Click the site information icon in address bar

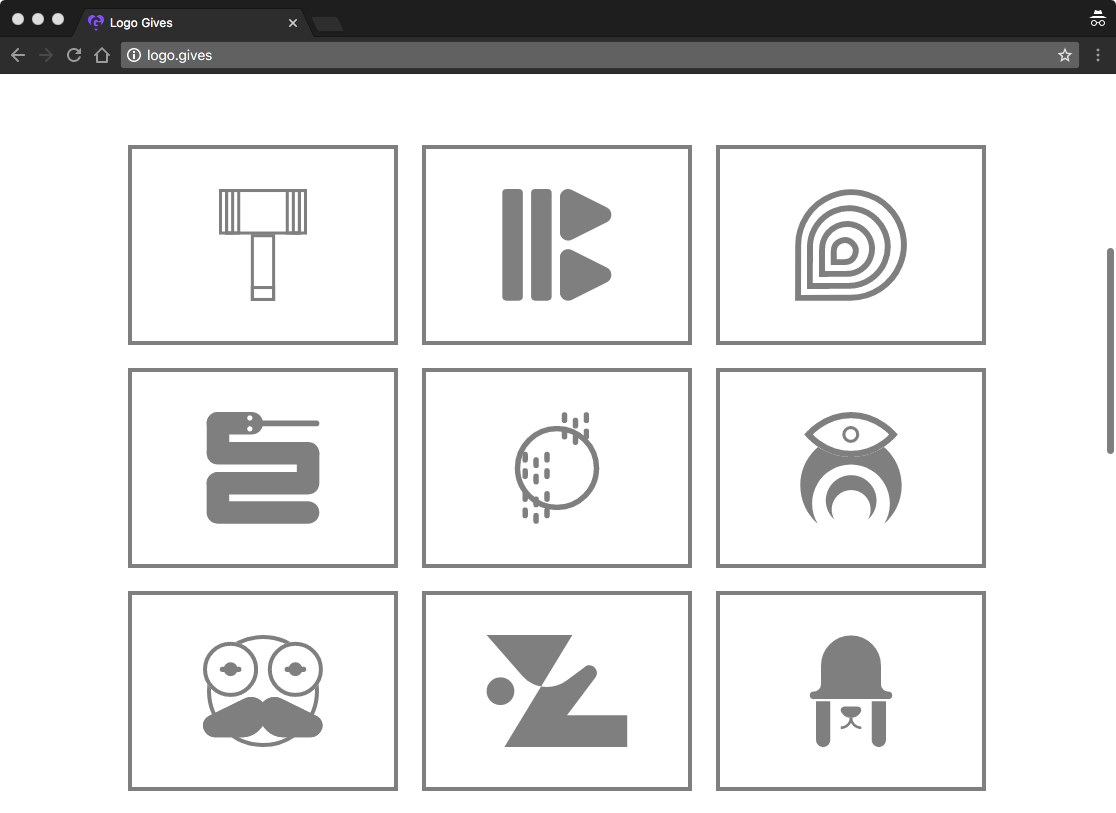click(133, 55)
